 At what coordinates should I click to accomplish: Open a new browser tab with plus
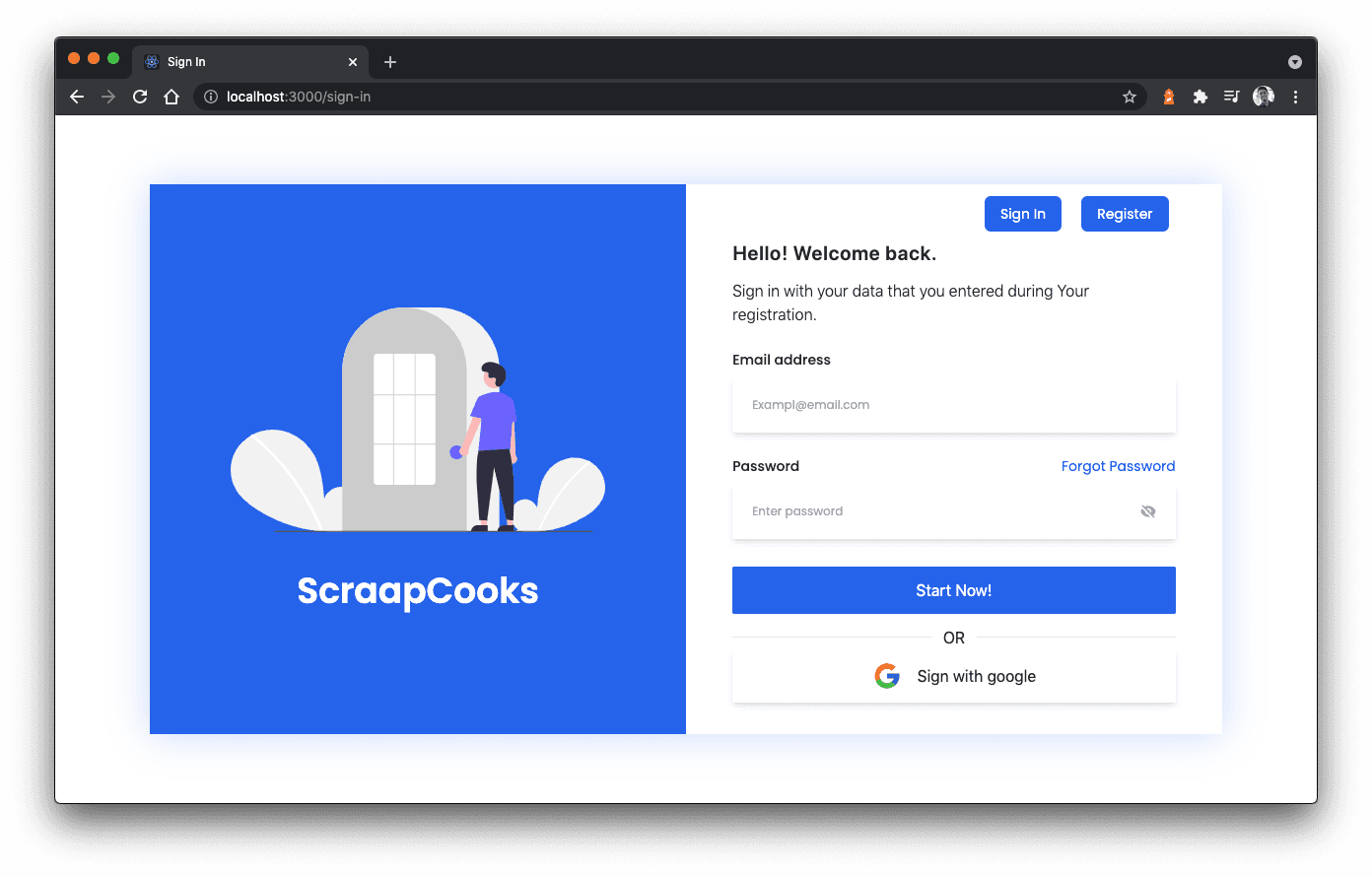(x=390, y=62)
